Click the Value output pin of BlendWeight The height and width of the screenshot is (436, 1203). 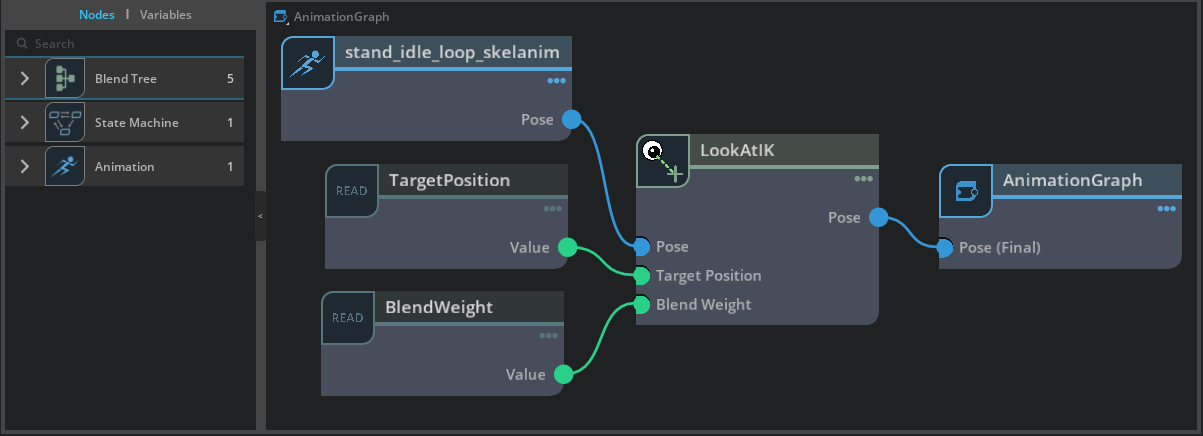coord(563,374)
